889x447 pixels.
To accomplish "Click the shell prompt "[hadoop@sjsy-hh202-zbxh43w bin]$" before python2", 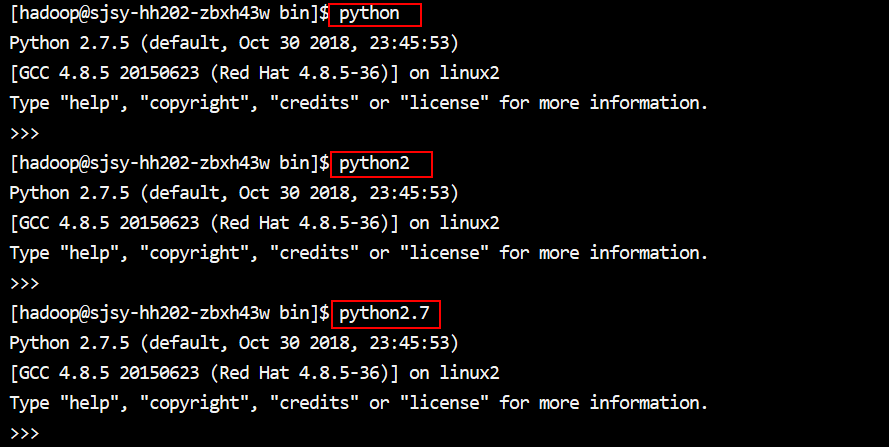I will coord(169,163).
